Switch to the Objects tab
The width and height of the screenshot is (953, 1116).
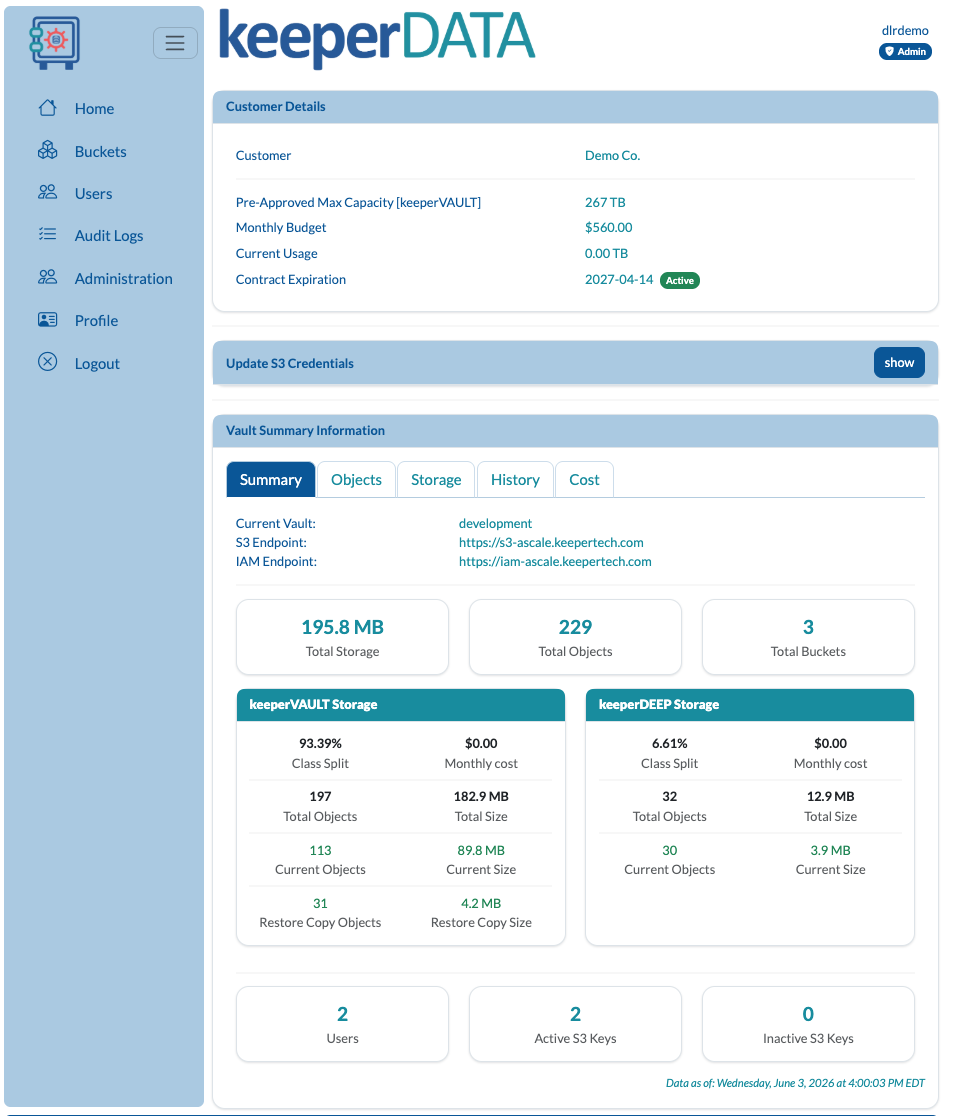click(356, 479)
